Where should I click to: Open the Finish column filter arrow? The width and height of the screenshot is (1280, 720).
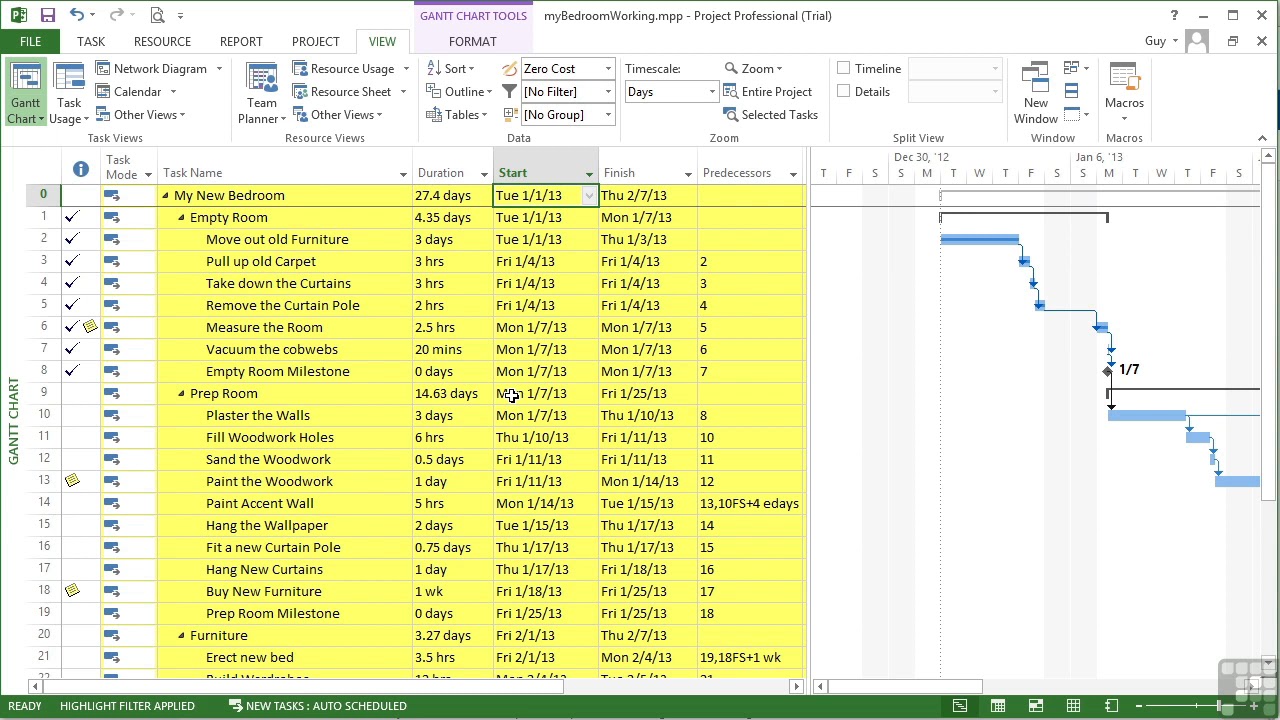point(688,175)
